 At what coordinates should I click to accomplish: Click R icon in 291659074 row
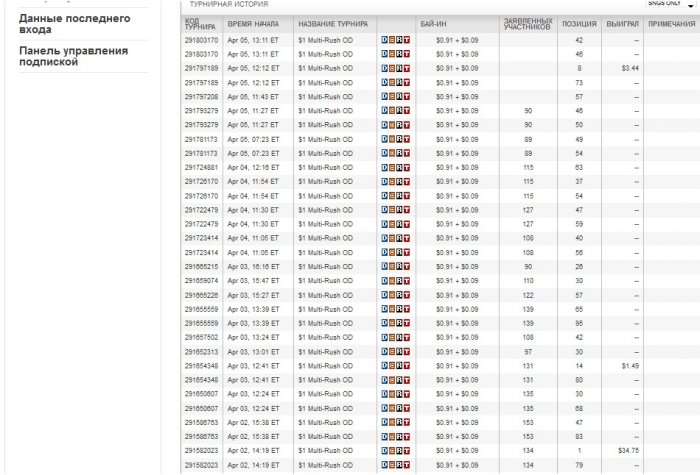400,281
